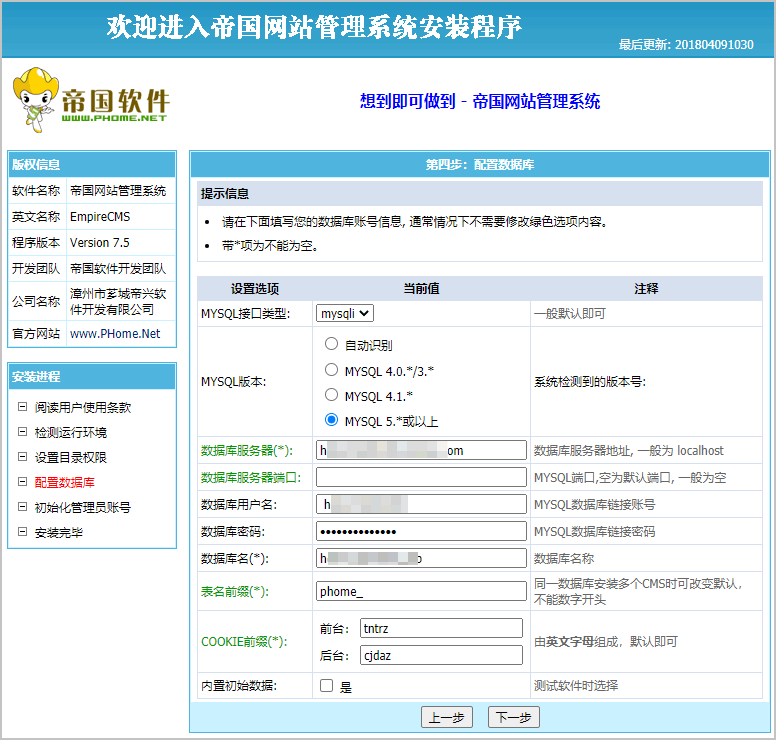Click the 想到即可做到 - 帝国网站管理系统 slogan link
776x740 pixels.
[x=480, y=101]
